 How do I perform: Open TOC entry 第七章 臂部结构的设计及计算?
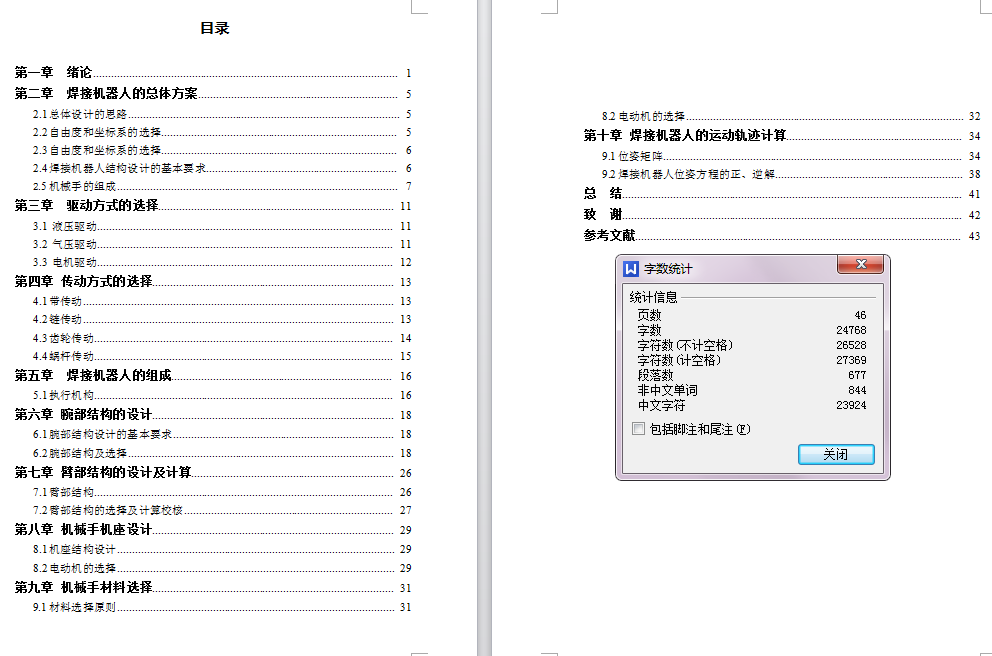point(213,473)
